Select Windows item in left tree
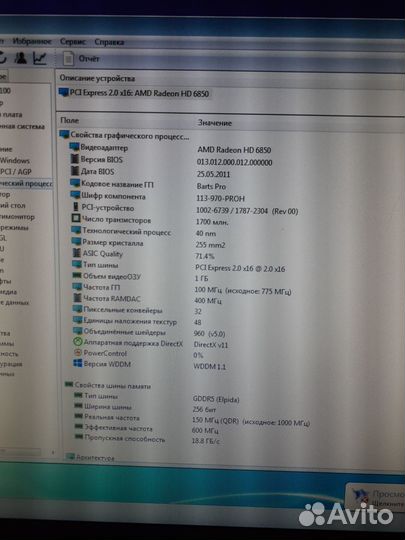Image resolution: width=405 pixels, height=540 pixels. click(15, 160)
